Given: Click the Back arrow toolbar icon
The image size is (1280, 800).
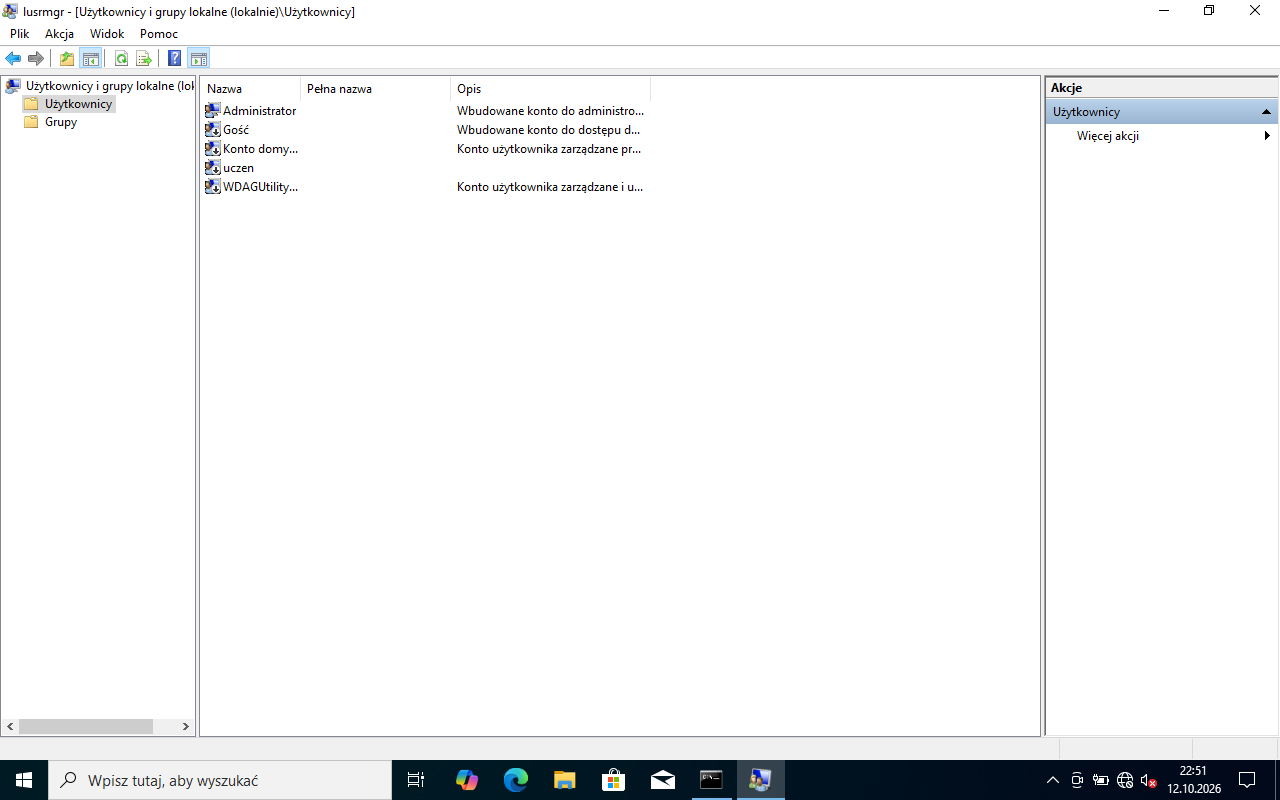Looking at the screenshot, I should (x=13, y=58).
